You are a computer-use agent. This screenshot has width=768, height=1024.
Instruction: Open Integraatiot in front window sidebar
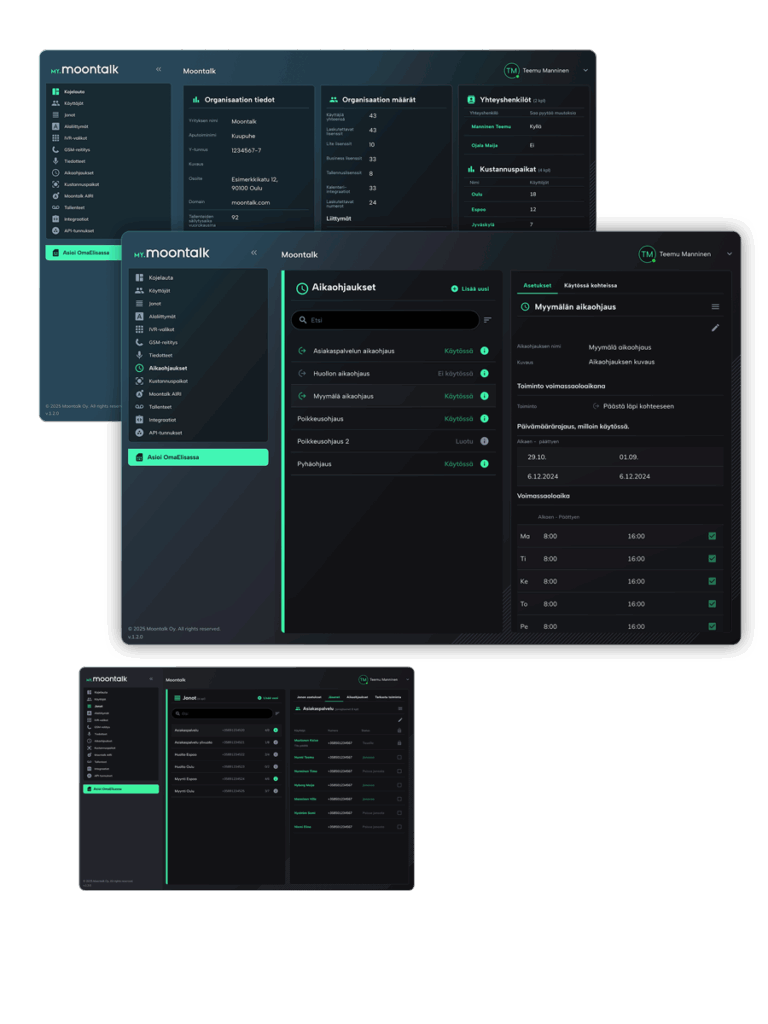(x=155, y=420)
